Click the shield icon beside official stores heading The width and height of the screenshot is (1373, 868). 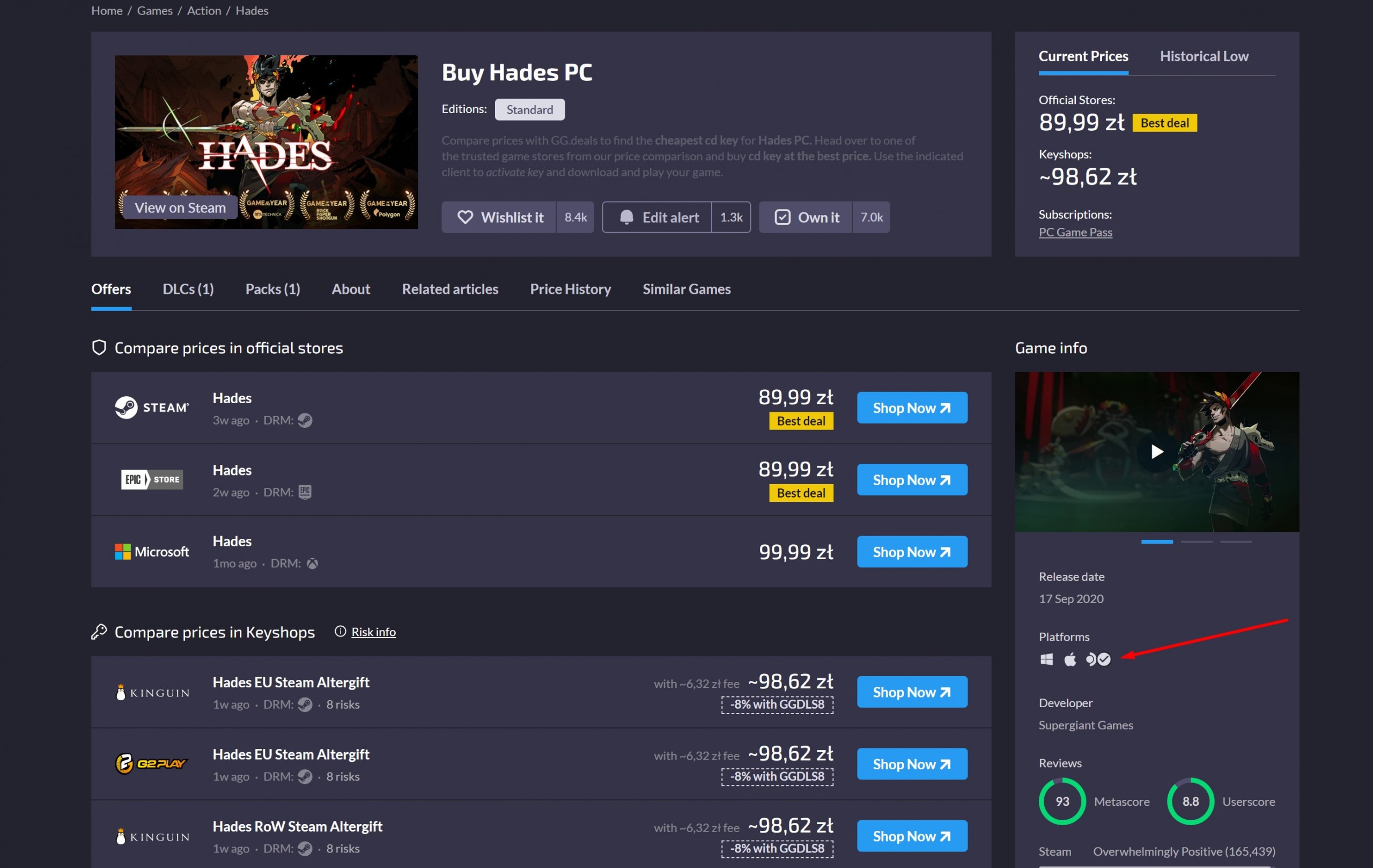pos(99,347)
